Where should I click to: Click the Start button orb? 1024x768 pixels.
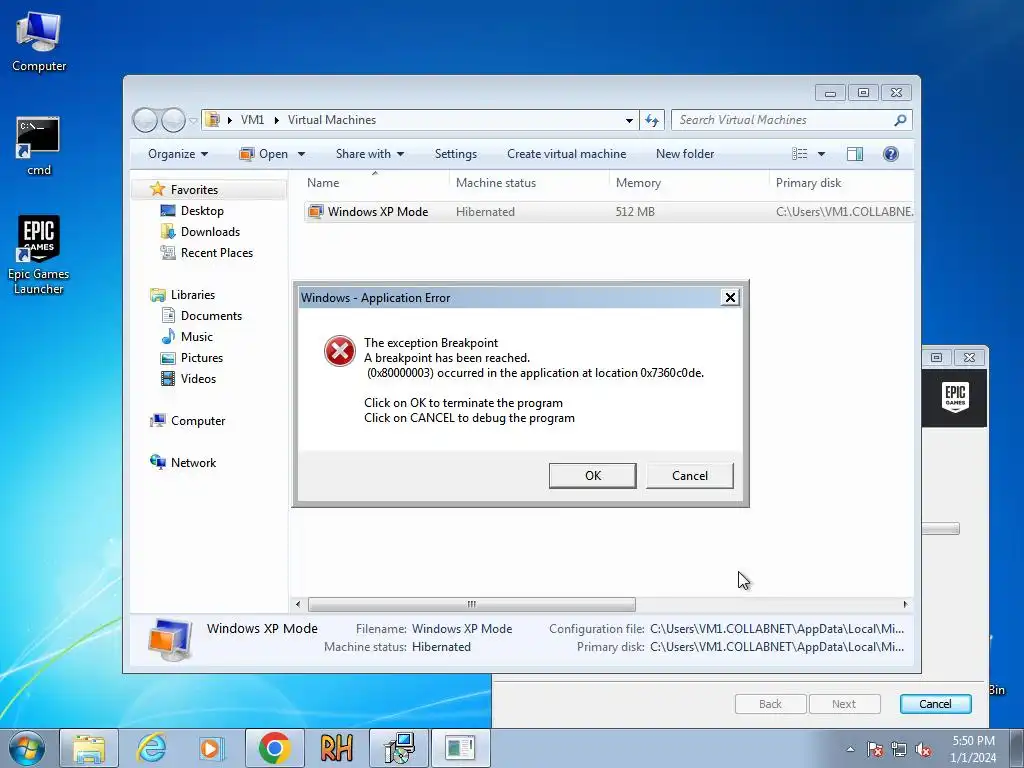point(27,748)
